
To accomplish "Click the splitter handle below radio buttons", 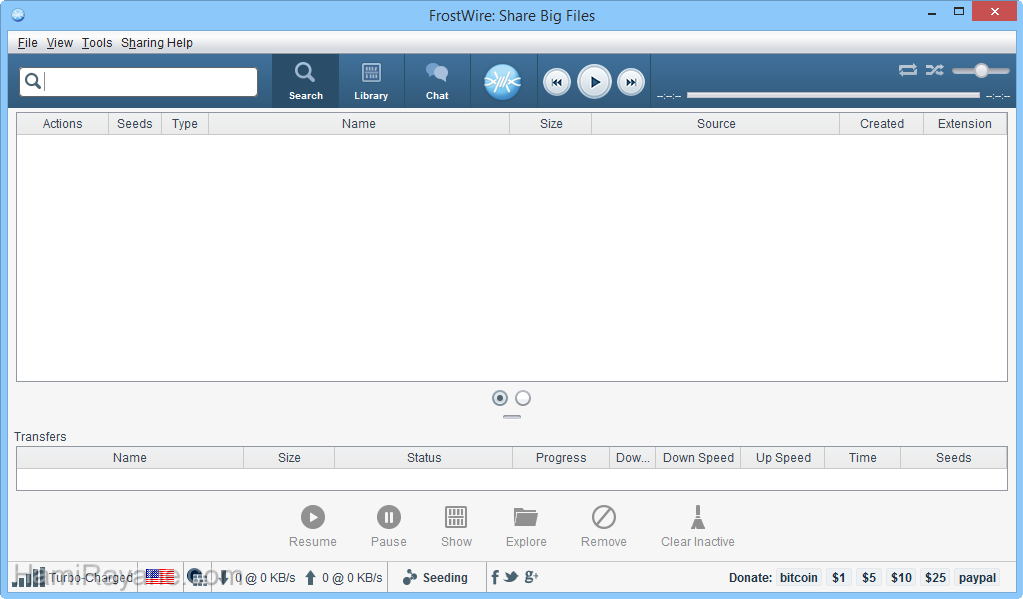I will pos(512,416).
